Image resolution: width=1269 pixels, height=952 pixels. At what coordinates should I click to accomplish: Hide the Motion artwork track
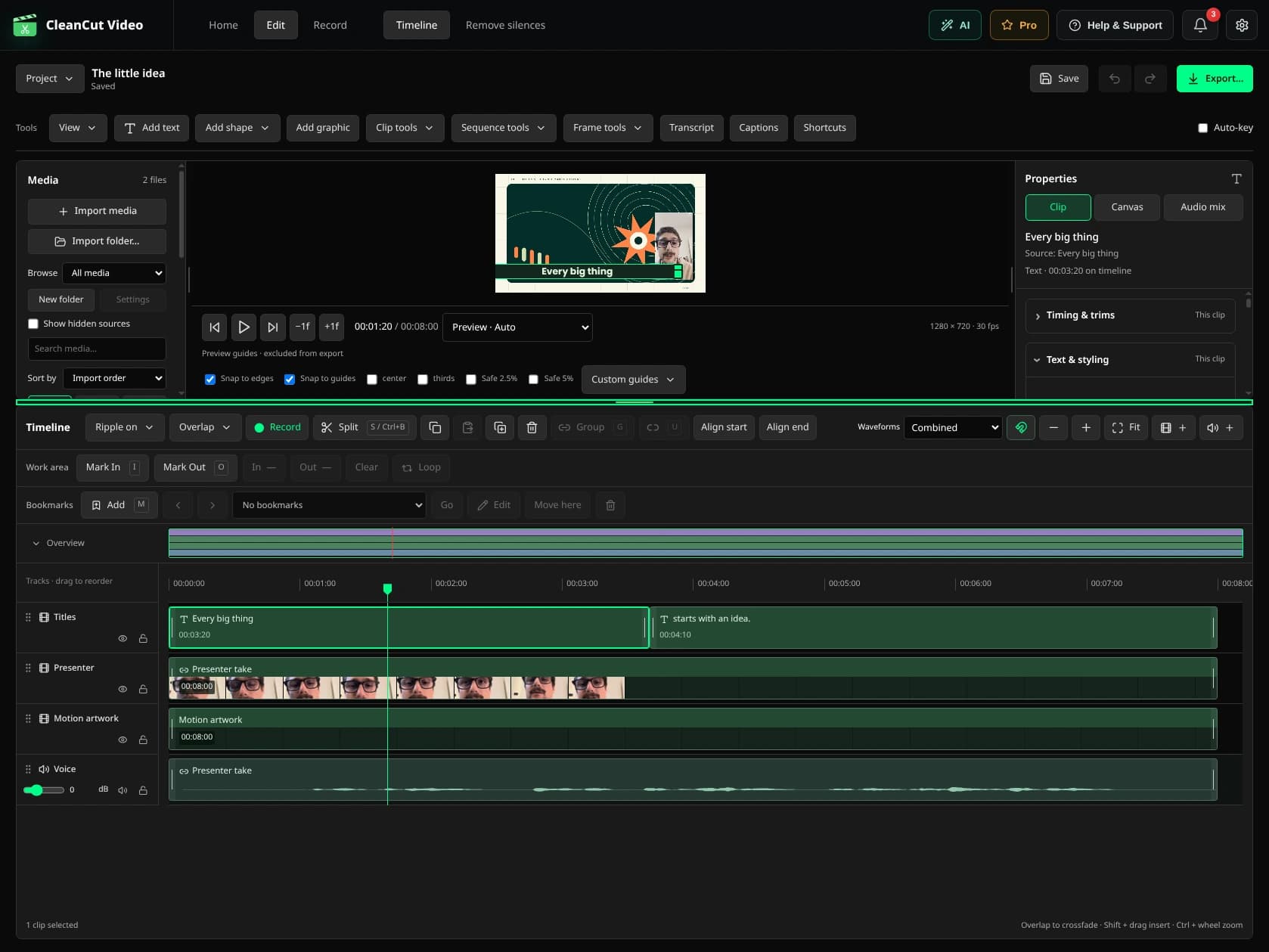click(123, 740)
